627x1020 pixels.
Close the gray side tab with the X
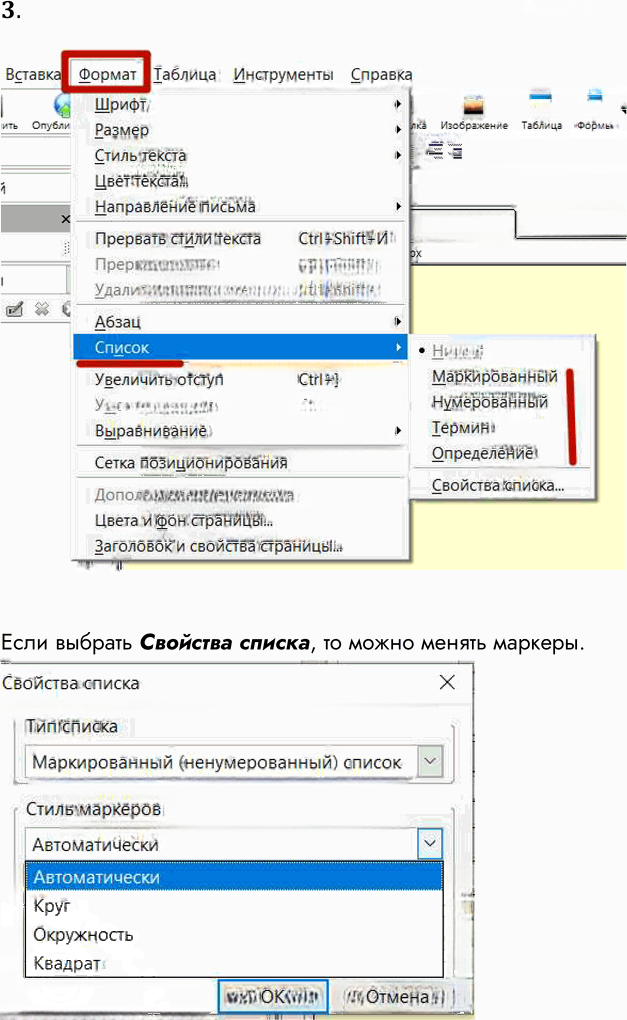(x=65, y=219)
